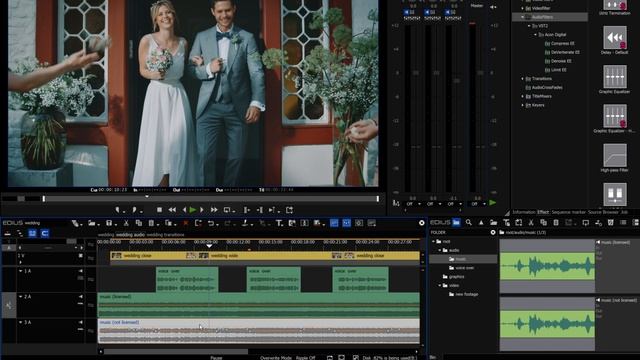Click the player position scrub bar
Viewport: 640px width, 360px height.
click(211, 199)
